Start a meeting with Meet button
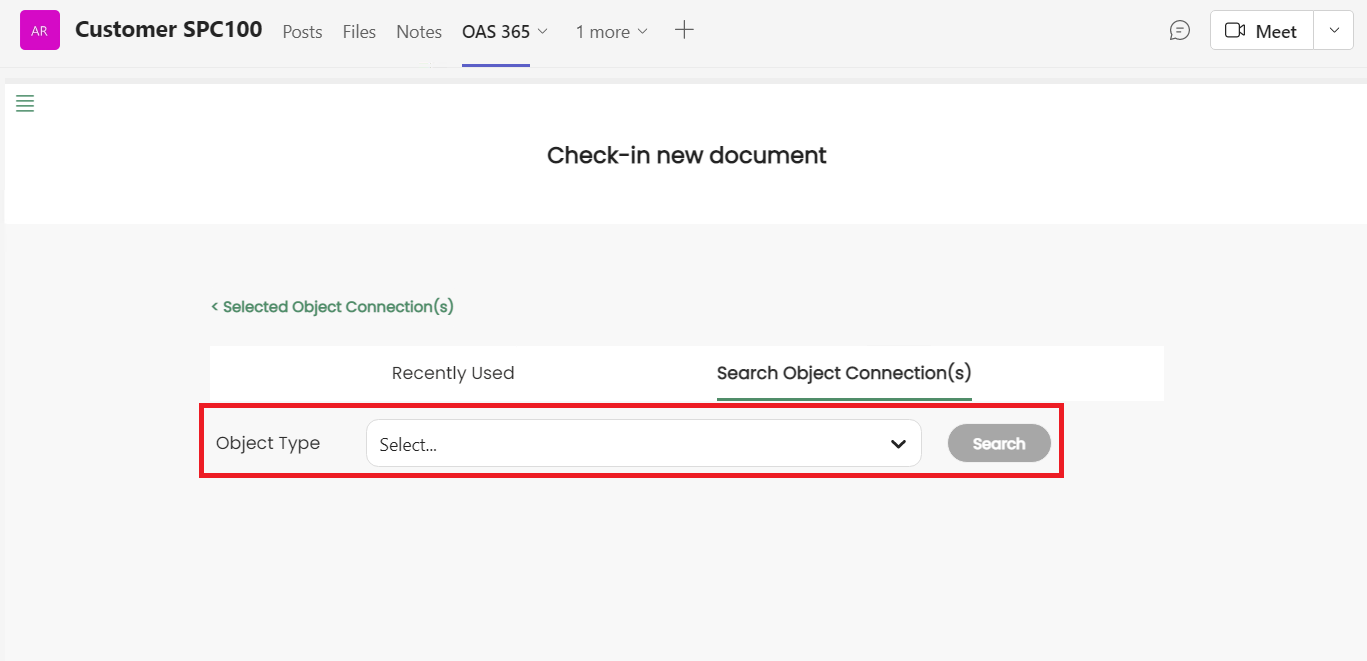Image resolution: width=1367 pixels, height=661 pixels. pyautogui.click(x=1261, y=31)
